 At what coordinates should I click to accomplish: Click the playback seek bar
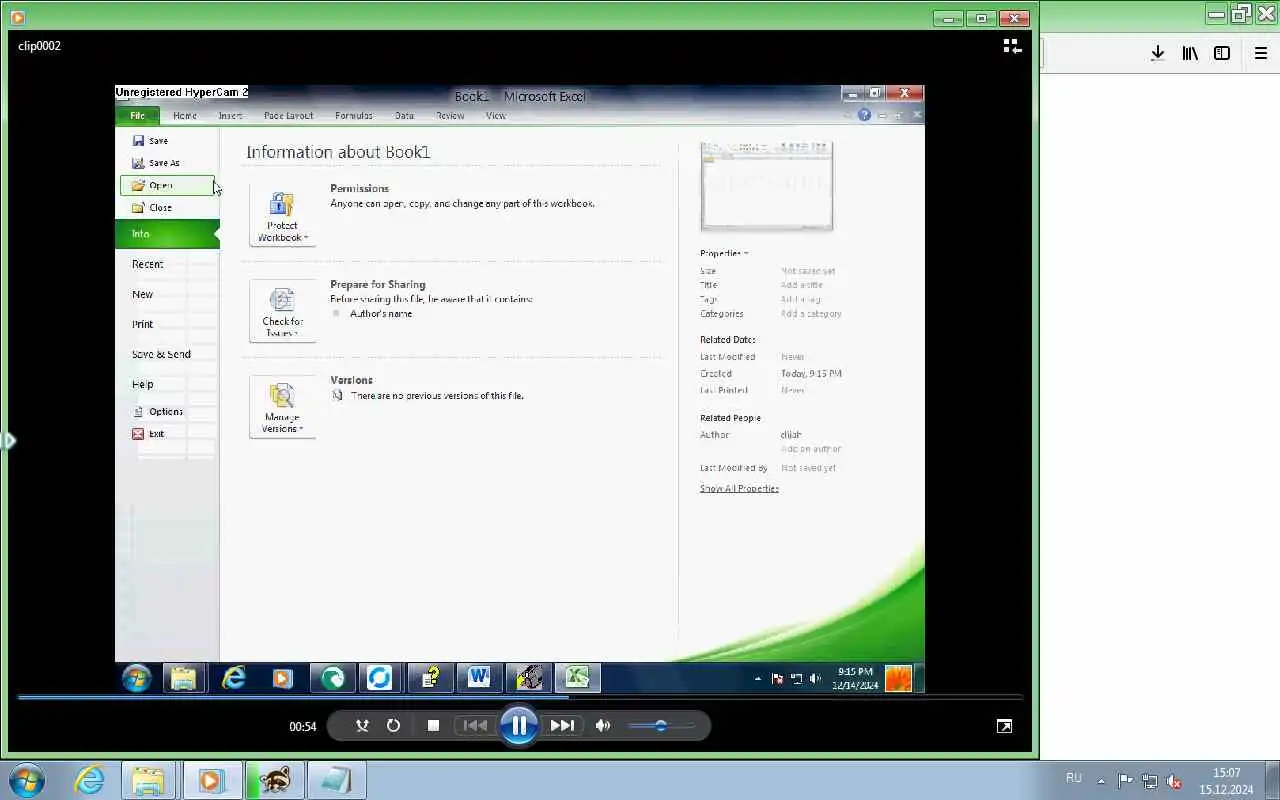(520, 697)
